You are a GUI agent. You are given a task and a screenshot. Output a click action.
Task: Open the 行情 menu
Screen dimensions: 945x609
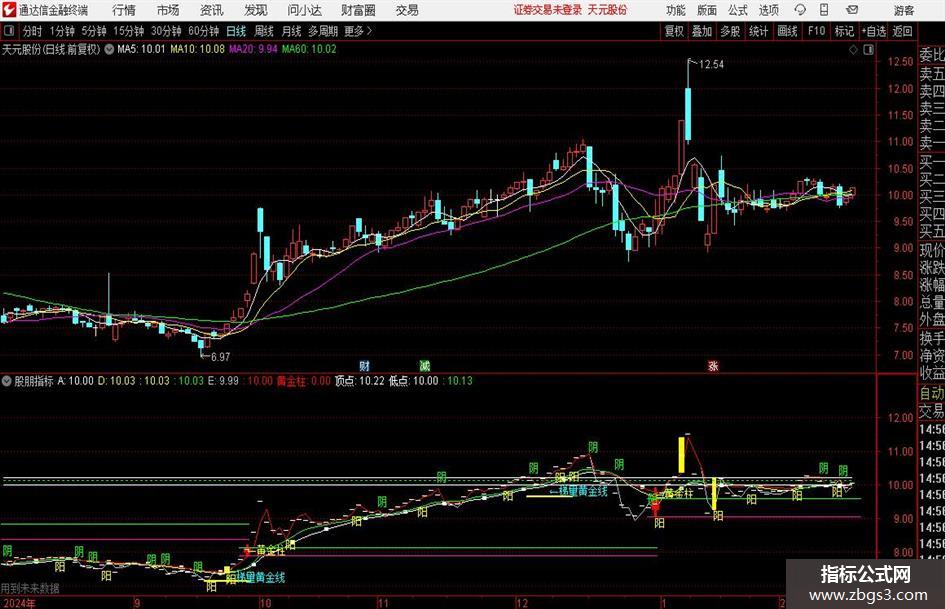coord(124,10)
